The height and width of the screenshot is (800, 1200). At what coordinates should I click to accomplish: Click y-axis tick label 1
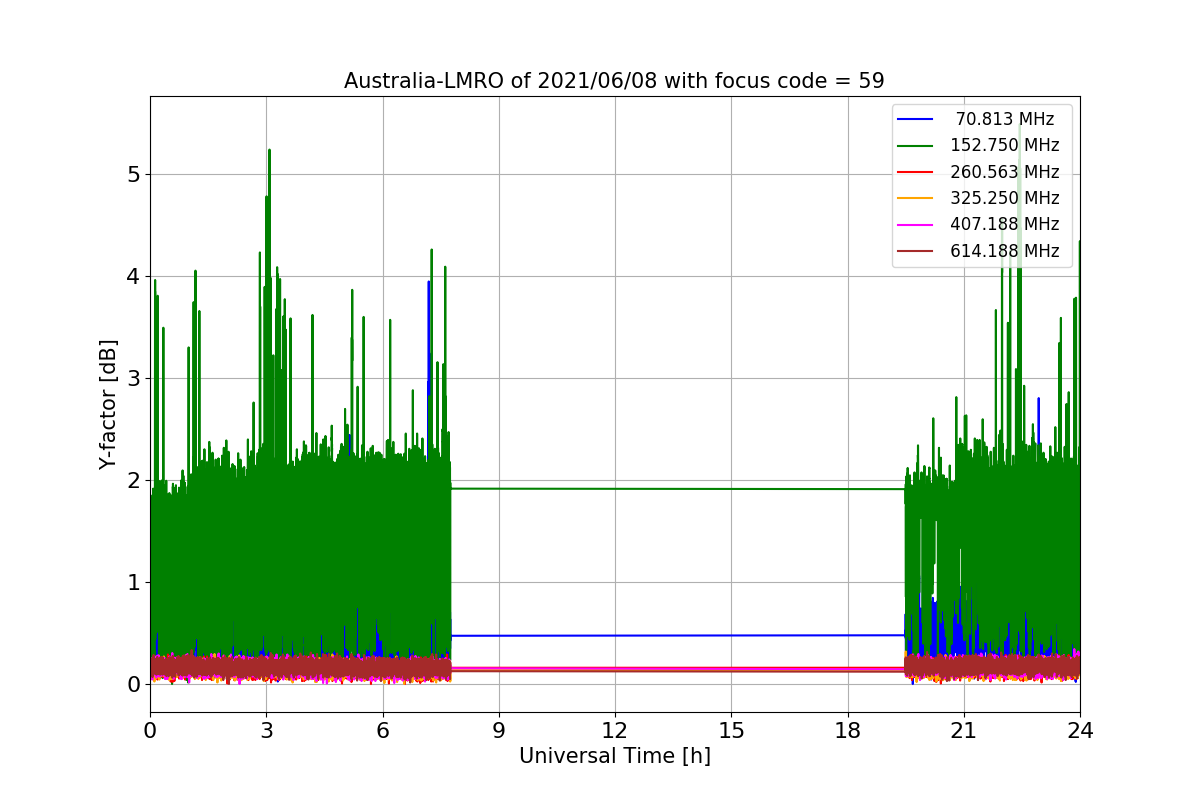pyautogui.click(x=133, y=583)
